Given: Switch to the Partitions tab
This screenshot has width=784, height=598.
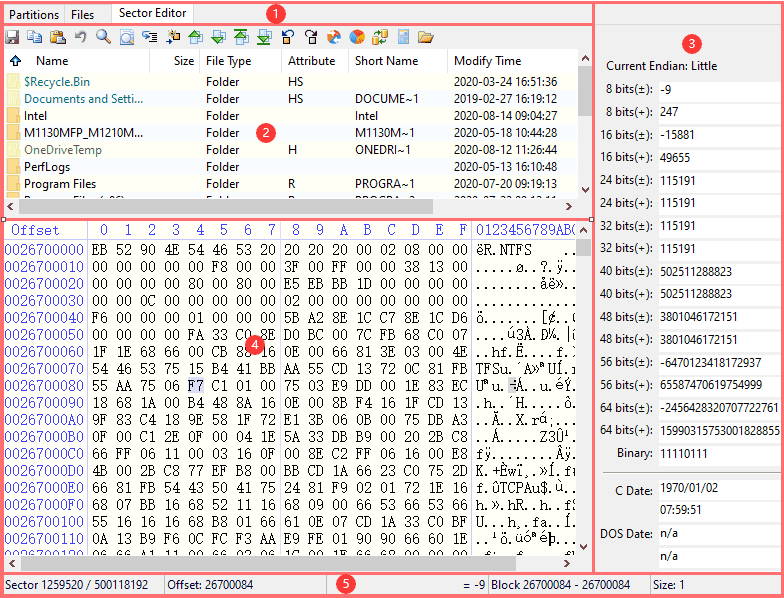Looking at the screenshot, I should pyautogui.click(x=34, y=14).
